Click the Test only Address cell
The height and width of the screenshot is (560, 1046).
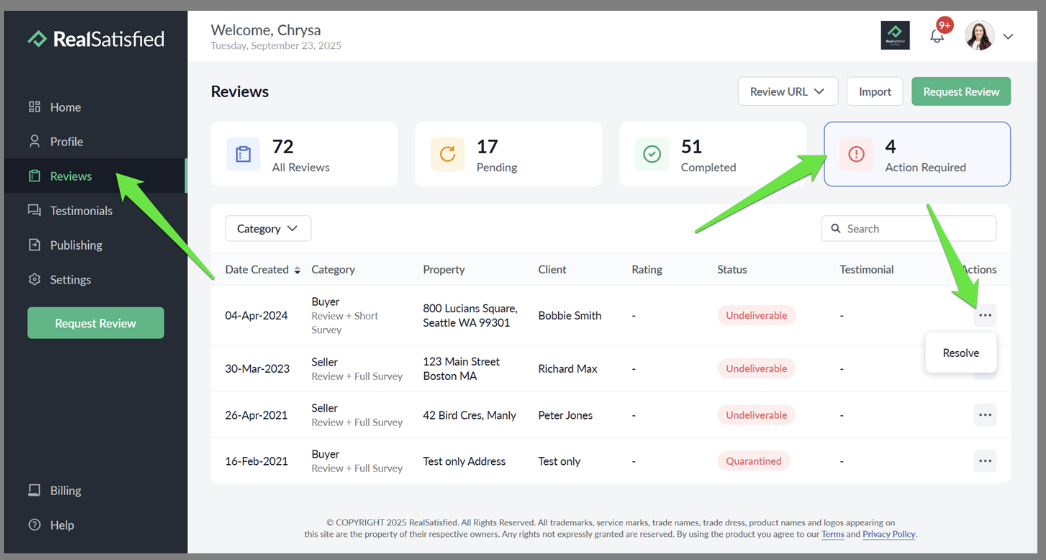tap(464, 461)
